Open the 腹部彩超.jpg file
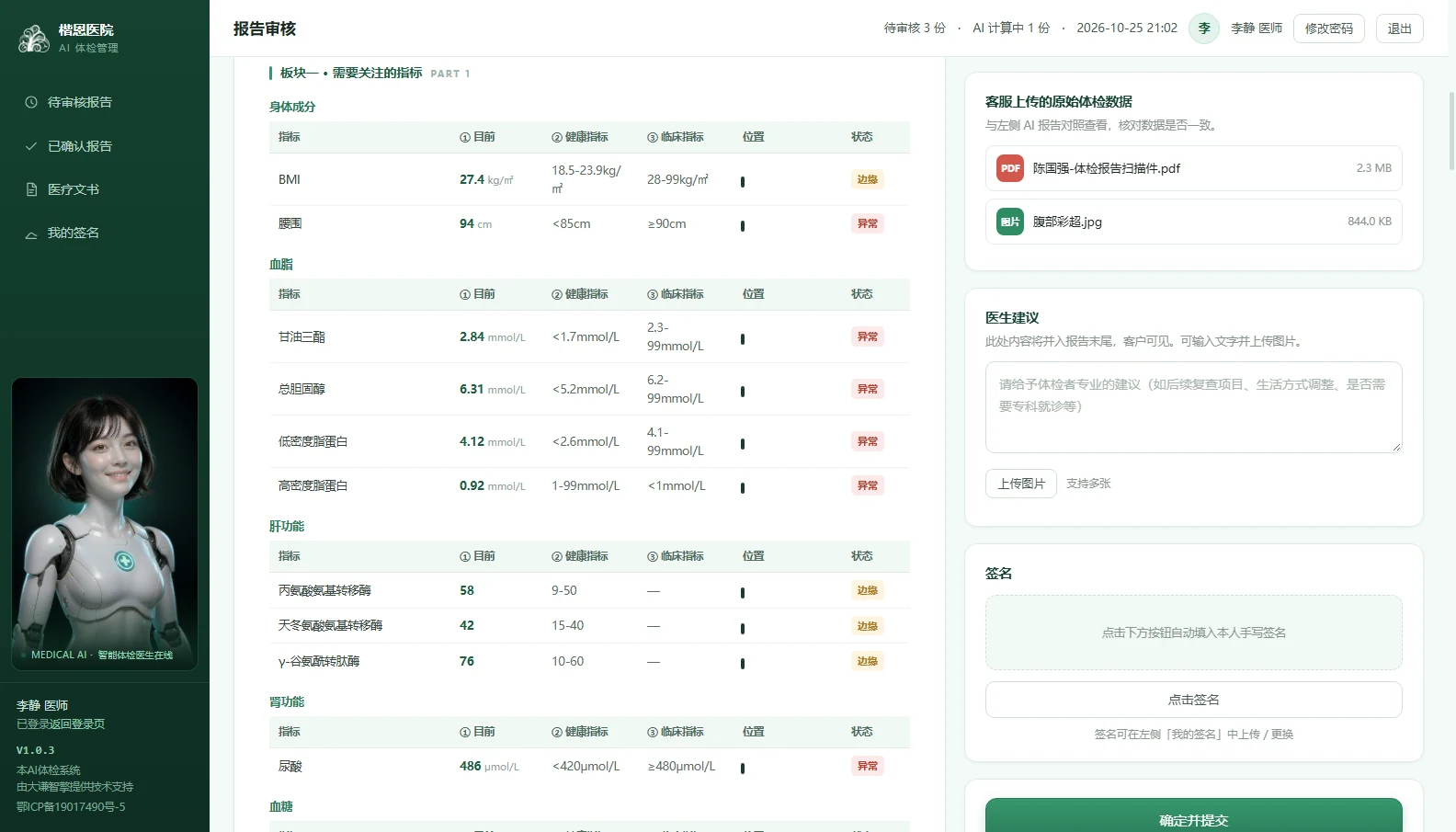Viewport: 1456px width, 832px height. click(x=1194, y=222)
